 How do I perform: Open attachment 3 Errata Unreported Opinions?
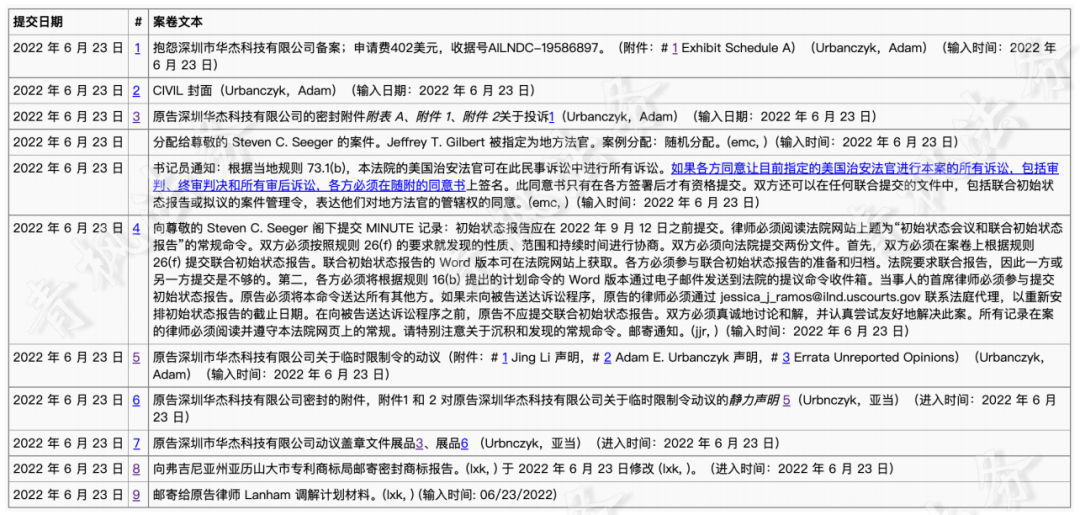tap(786, 357)
